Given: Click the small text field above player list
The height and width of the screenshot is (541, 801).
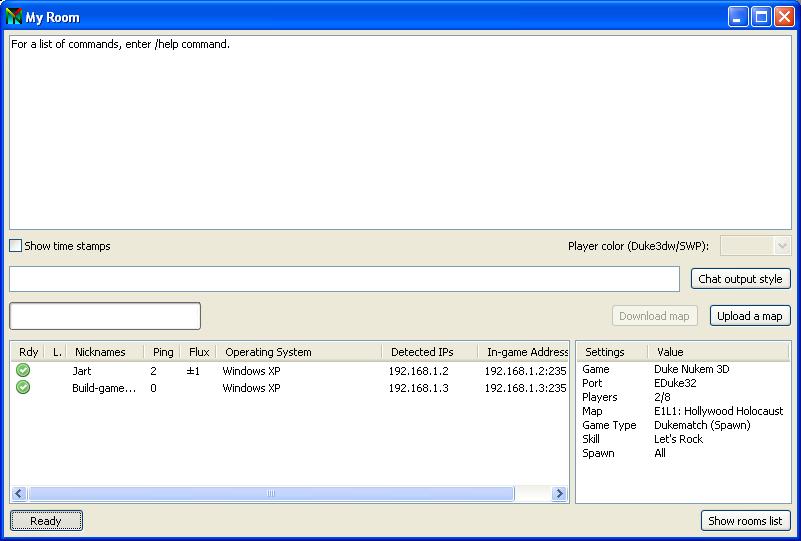Looking at the screenshot, I should (105, 316).
